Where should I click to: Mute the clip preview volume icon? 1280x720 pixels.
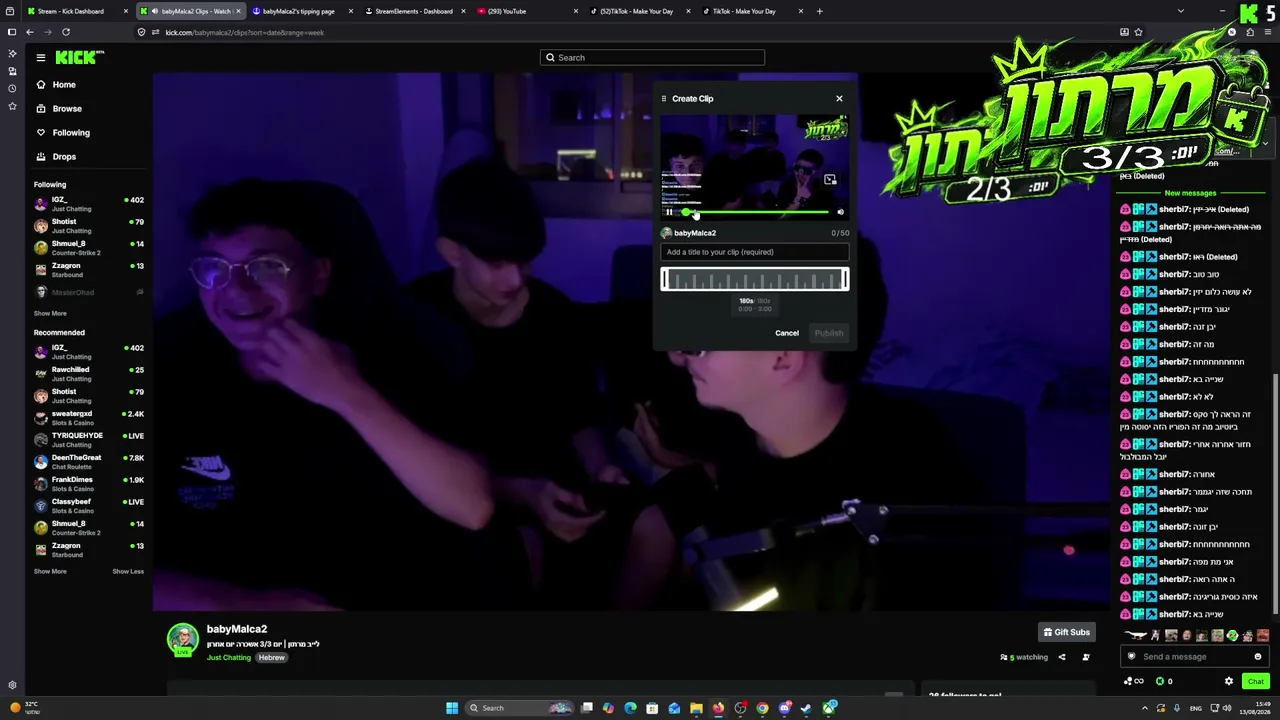point(840,212)
